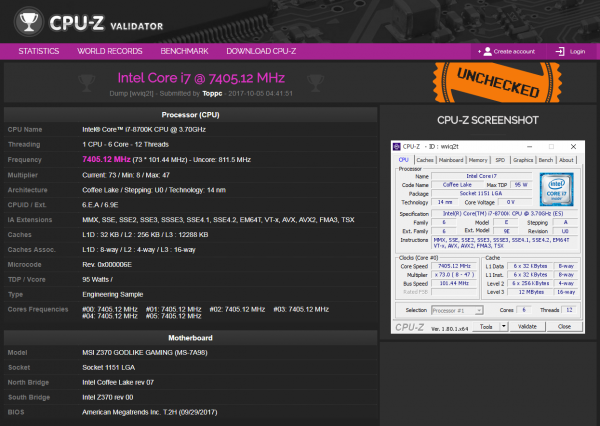Viewport: 600px width, 426px height.
Task: Click the 'Engineering Sample' type value
Action: click(x=112, y=294)
